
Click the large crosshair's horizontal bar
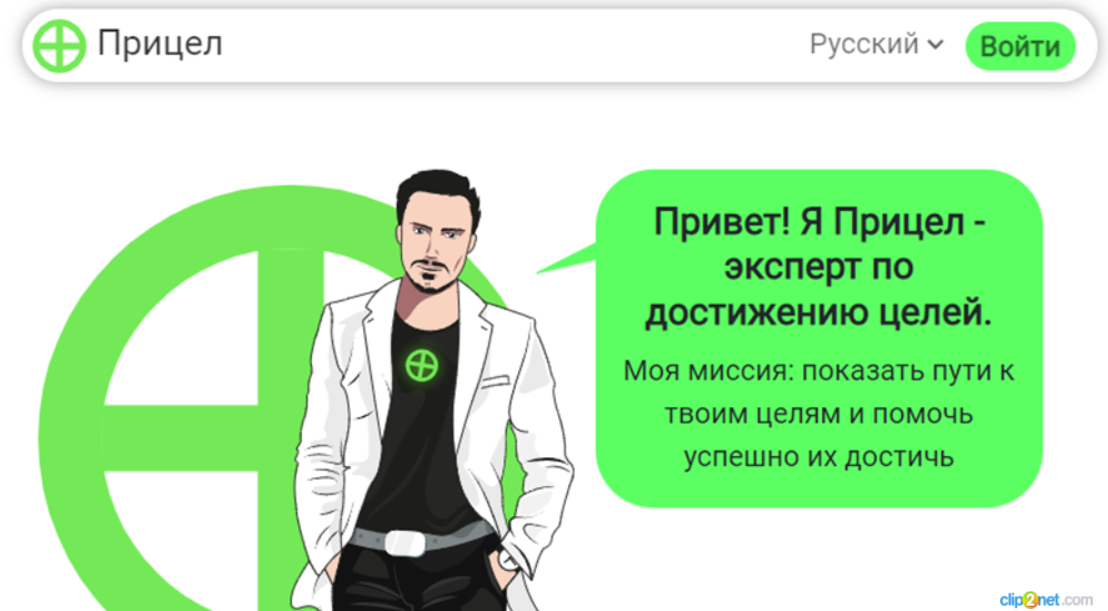pyautogui.click(x=182, y=437)
